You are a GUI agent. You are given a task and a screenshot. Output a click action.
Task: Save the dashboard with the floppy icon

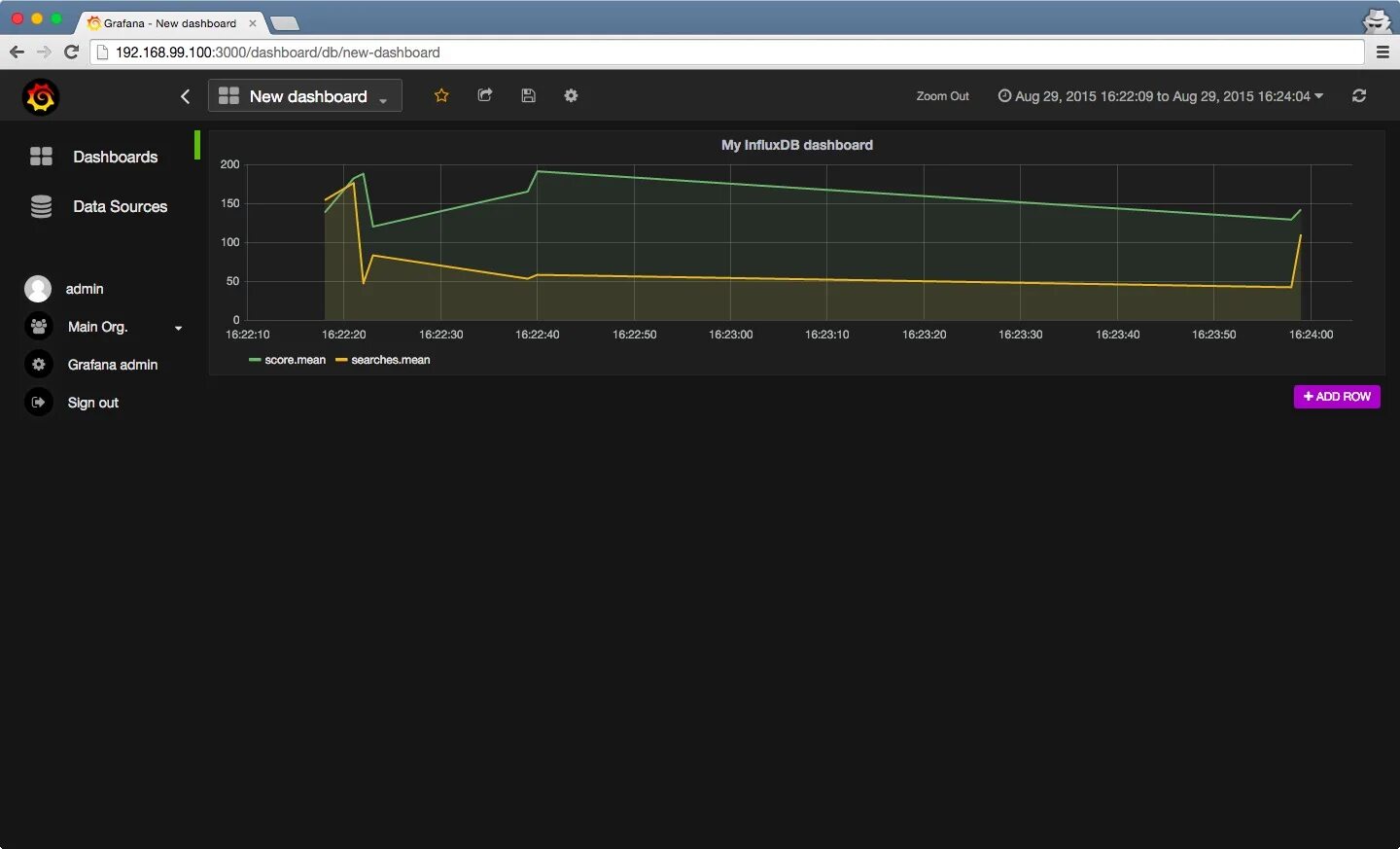pyautogui.click(x=529, y=95)
